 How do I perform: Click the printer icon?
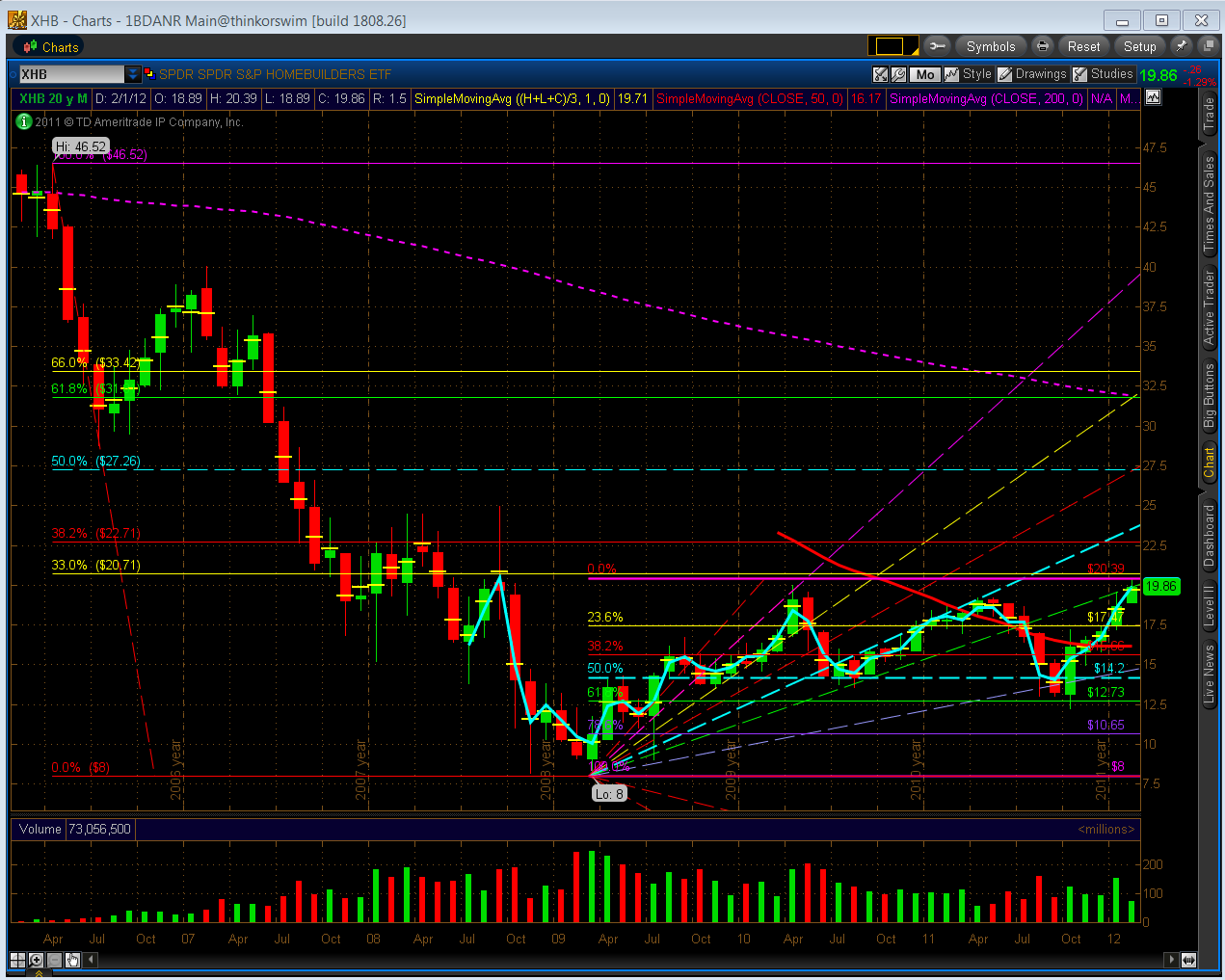pyautogui.click(x=1042, y=46)
